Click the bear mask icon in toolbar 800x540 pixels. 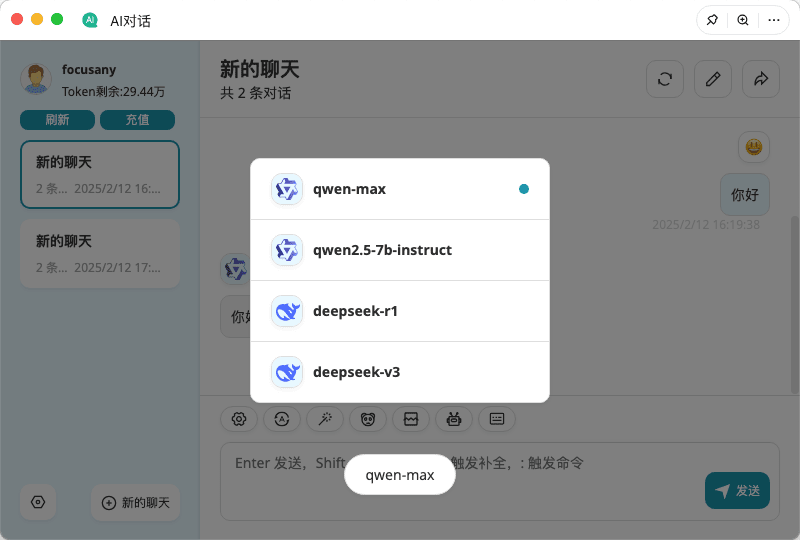click(368, 419)
